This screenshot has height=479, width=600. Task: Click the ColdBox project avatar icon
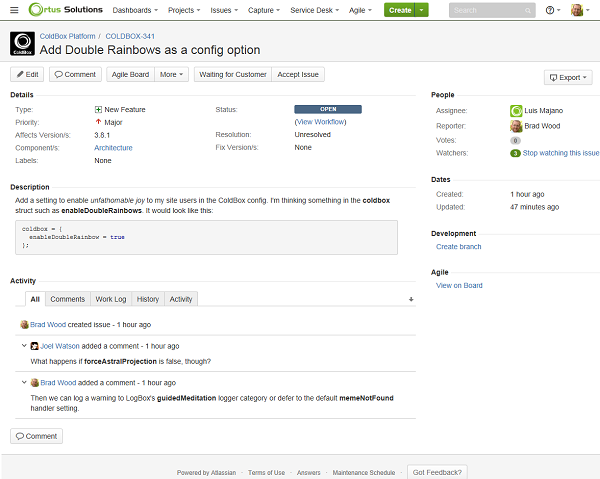click(x=23, y=44)
